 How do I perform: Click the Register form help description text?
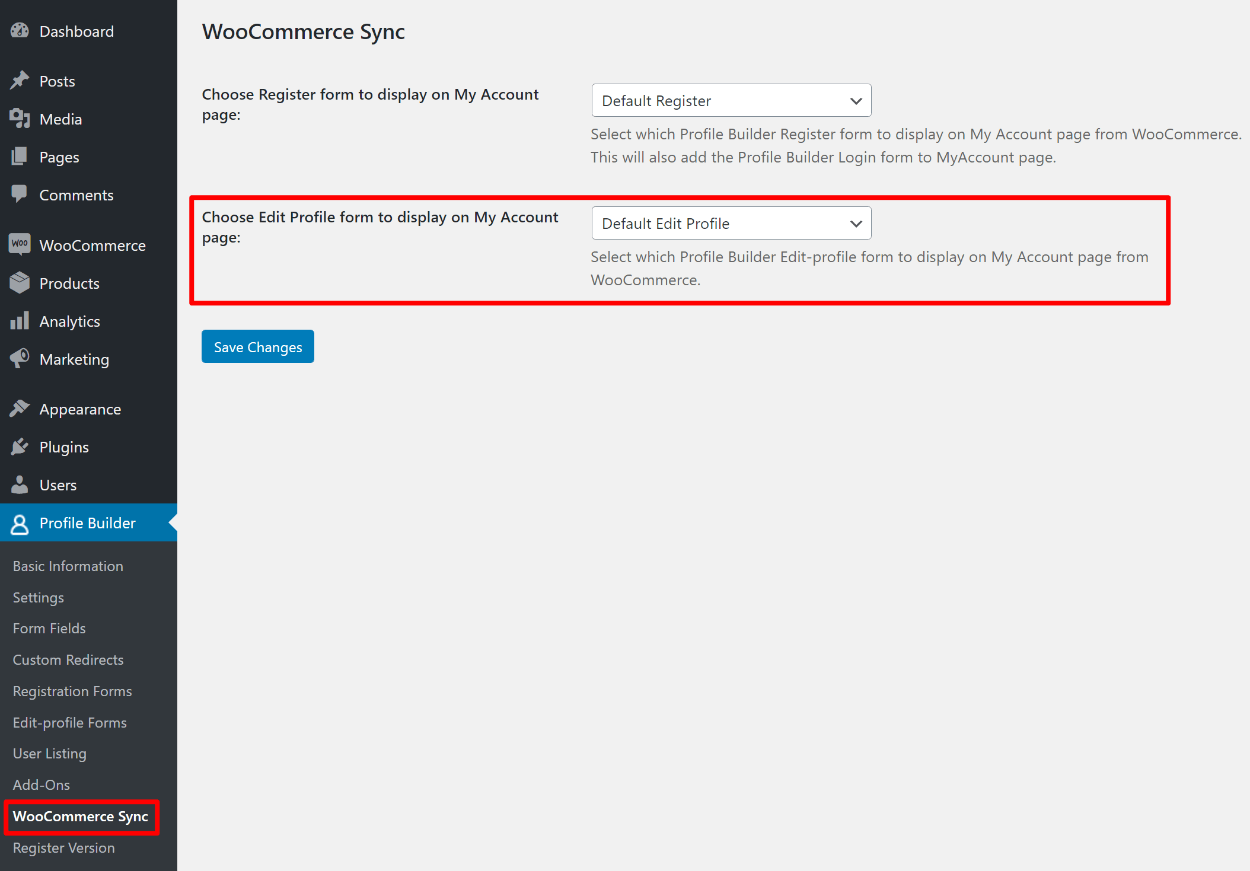tap(916, 146)
